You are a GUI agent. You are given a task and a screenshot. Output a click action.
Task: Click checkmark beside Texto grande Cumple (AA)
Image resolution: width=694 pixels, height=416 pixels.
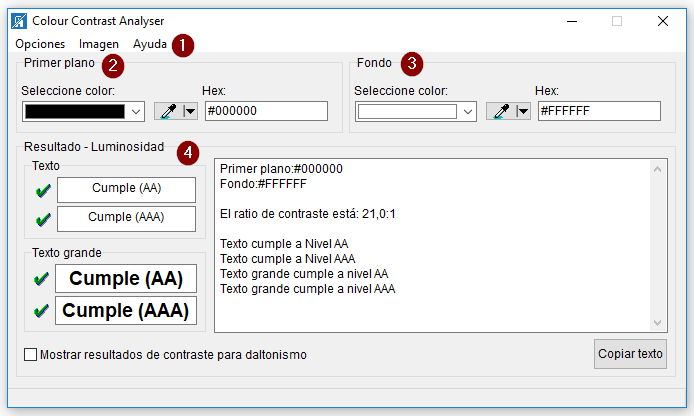click(x=41, y=278)
